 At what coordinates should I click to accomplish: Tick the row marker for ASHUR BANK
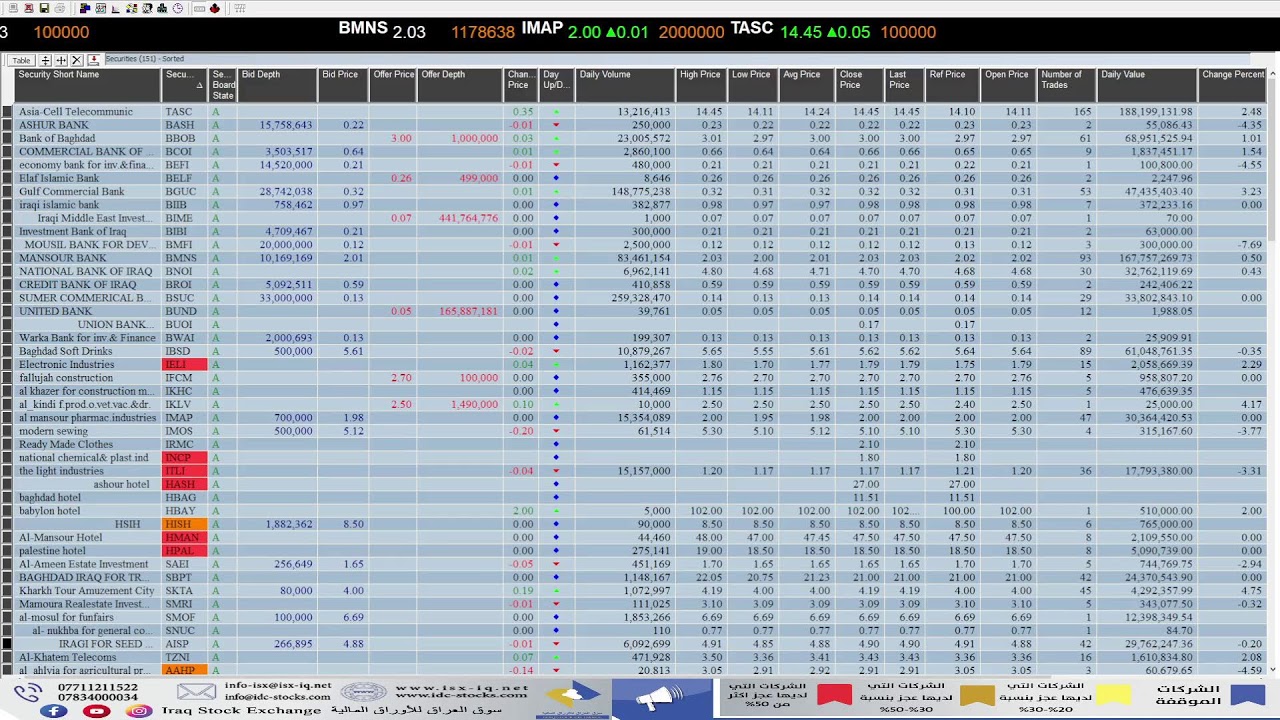[7, 125]
